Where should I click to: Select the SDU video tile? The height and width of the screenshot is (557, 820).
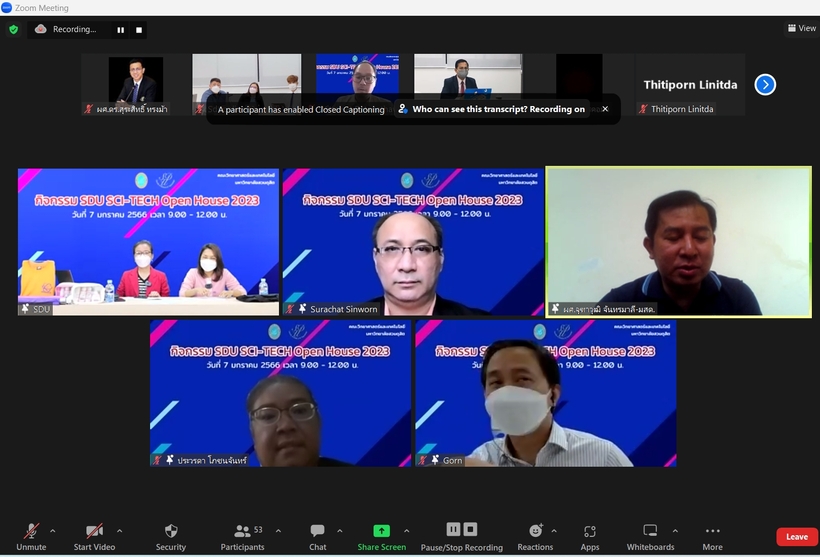pyautogui.click(x=149, y=242)
